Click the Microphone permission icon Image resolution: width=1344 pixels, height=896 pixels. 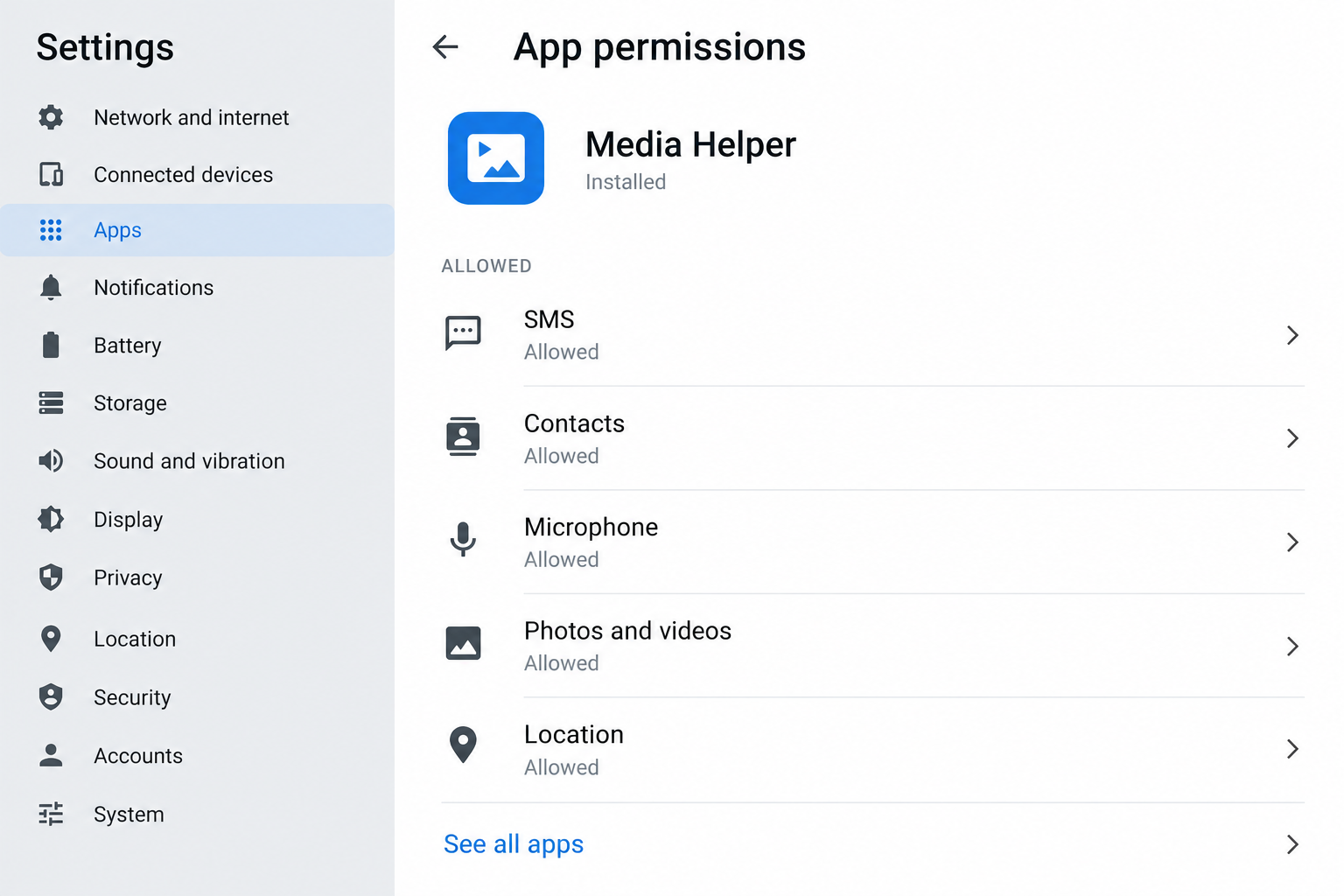tap(463, 540)
